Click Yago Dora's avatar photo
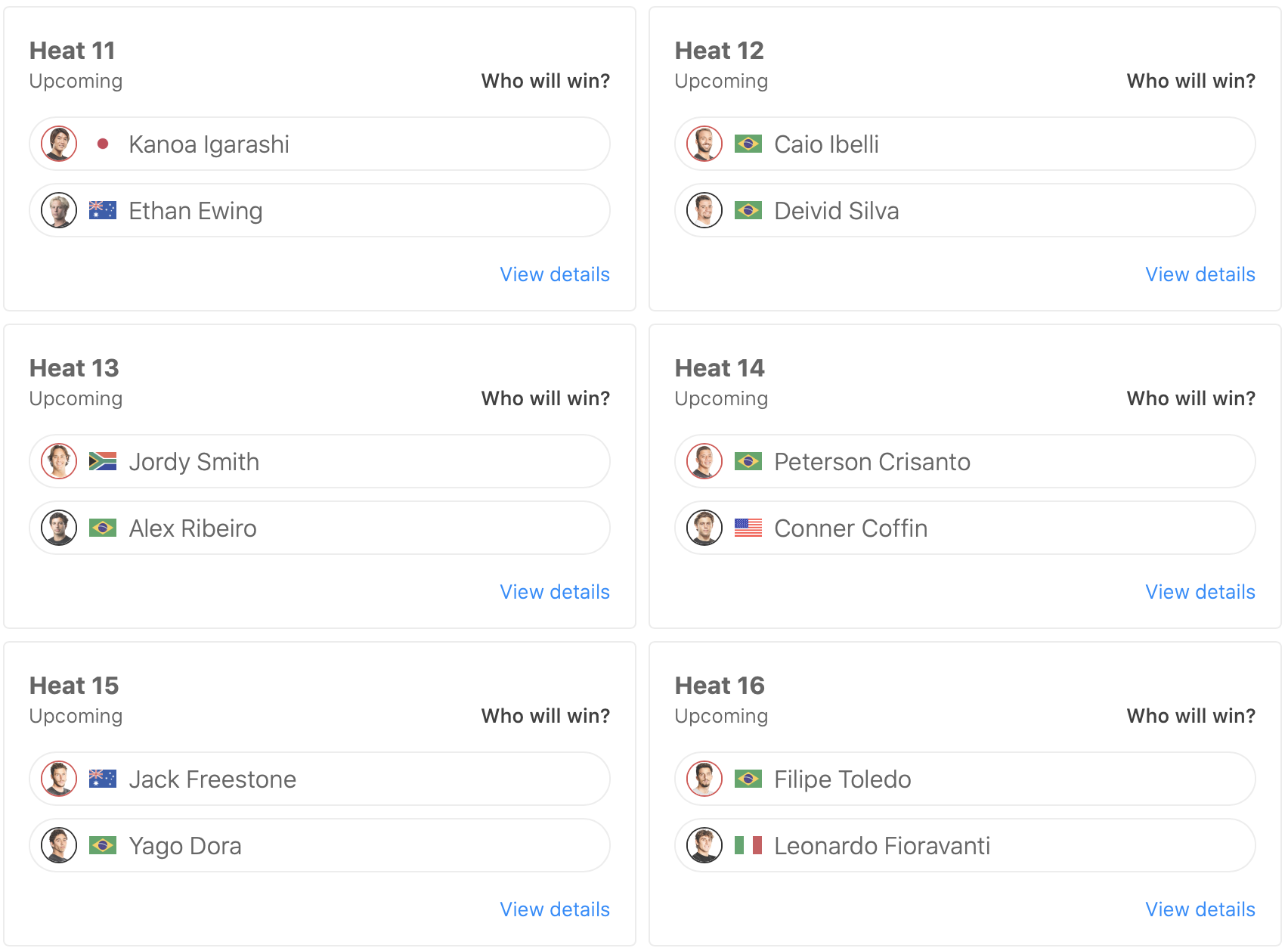Image resolution: width=1288 pixels, height=948 pixels. point(59,845)
